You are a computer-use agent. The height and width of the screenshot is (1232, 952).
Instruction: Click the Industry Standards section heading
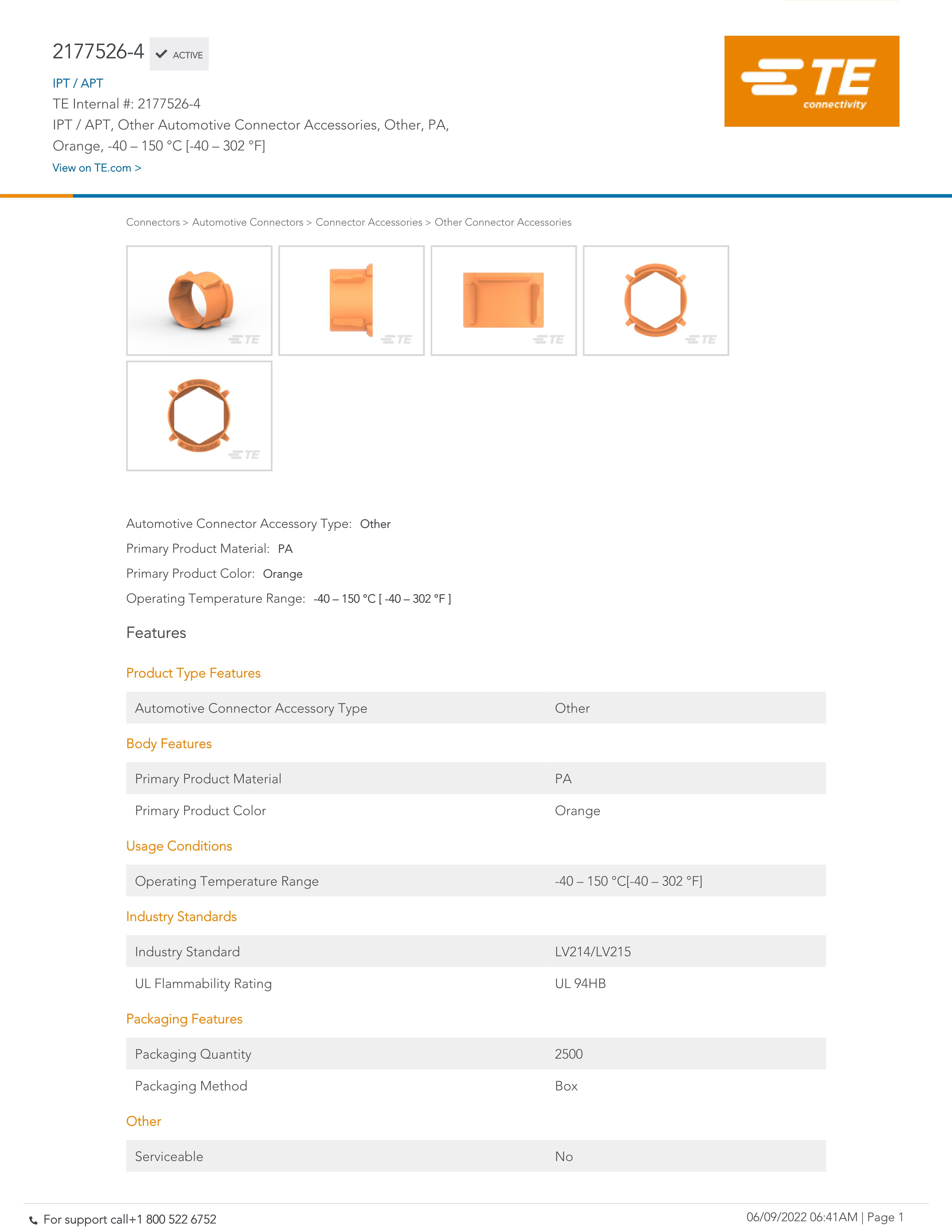(x=181, y=917)
